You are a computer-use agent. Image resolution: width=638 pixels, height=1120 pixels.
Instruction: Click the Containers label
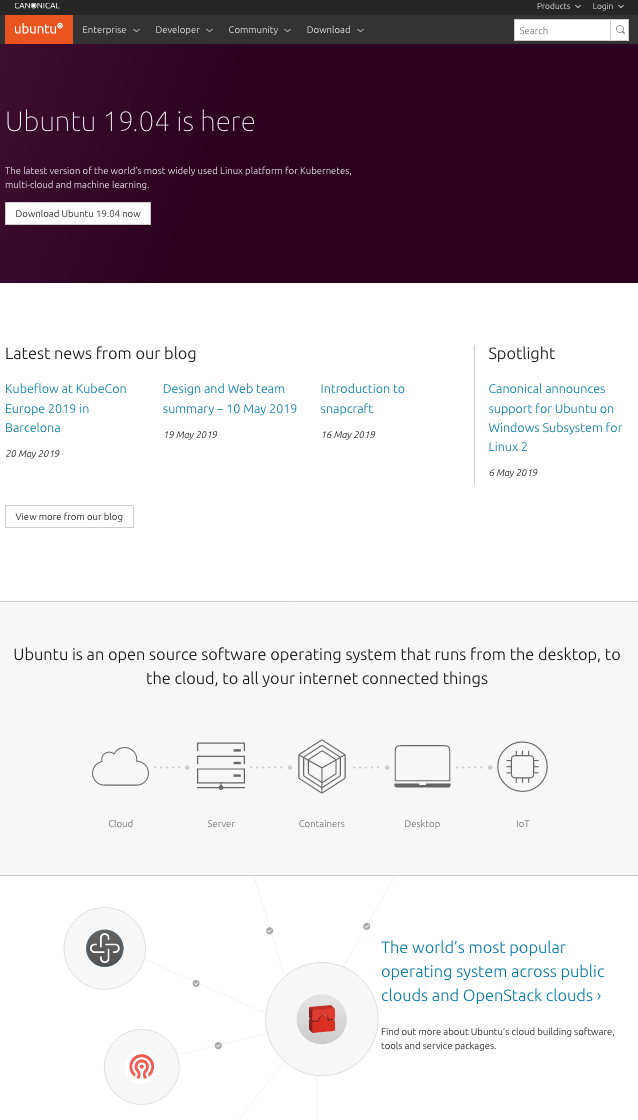[322, 824]
